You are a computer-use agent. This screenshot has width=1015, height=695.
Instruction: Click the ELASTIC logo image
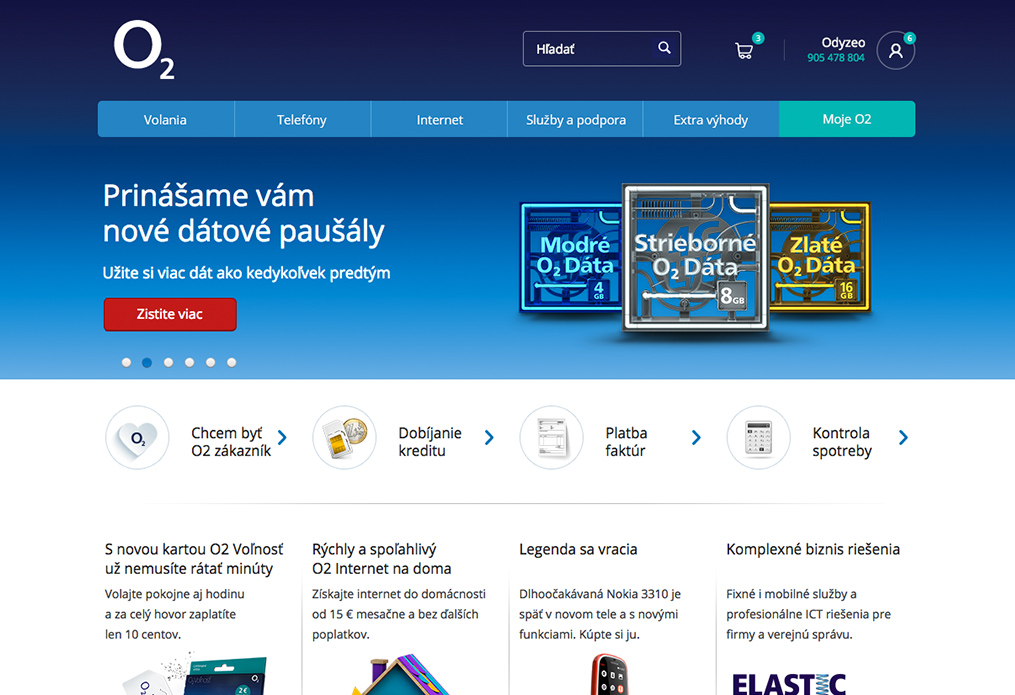point(789,683)
